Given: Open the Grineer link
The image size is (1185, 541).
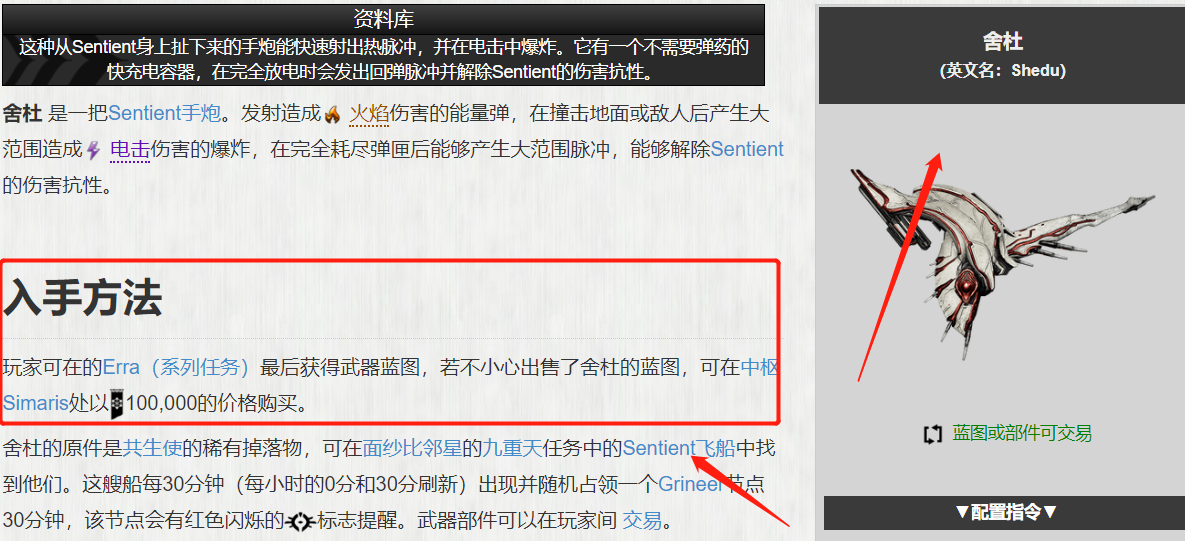Looking at the screenshot, I should 691,484.
